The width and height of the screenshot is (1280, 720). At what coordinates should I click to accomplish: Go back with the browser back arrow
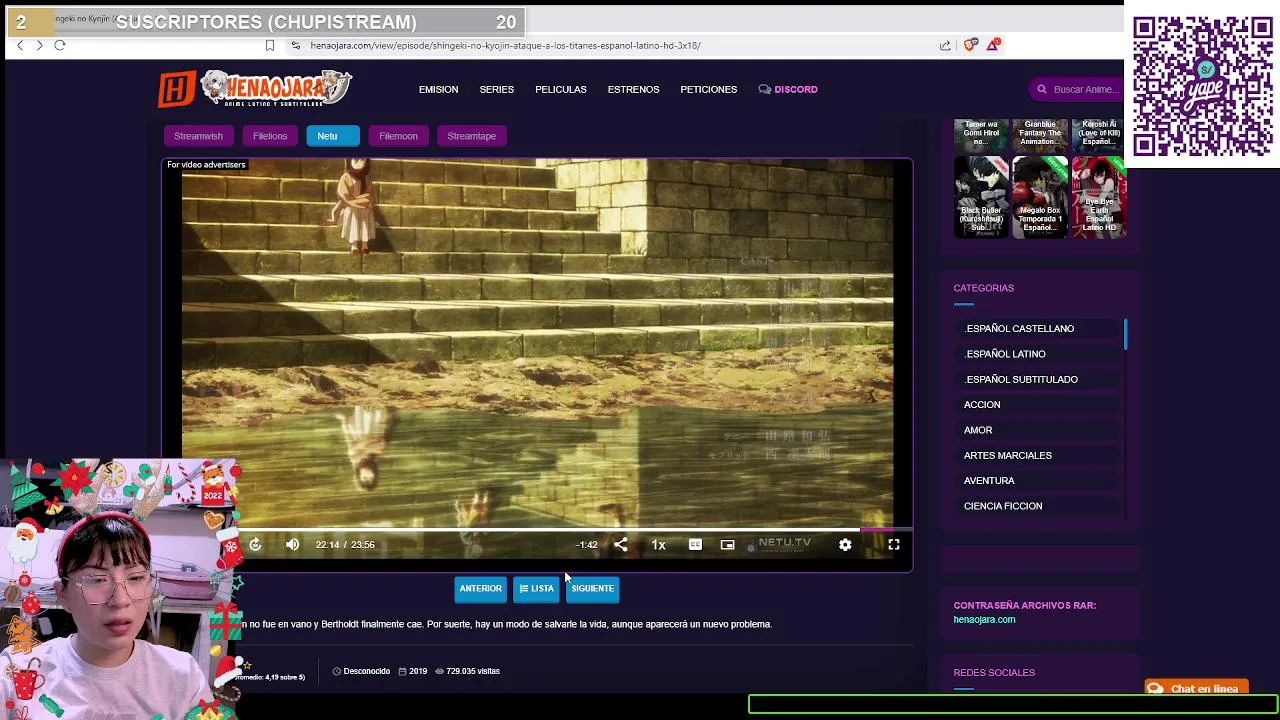coord(20,45)
